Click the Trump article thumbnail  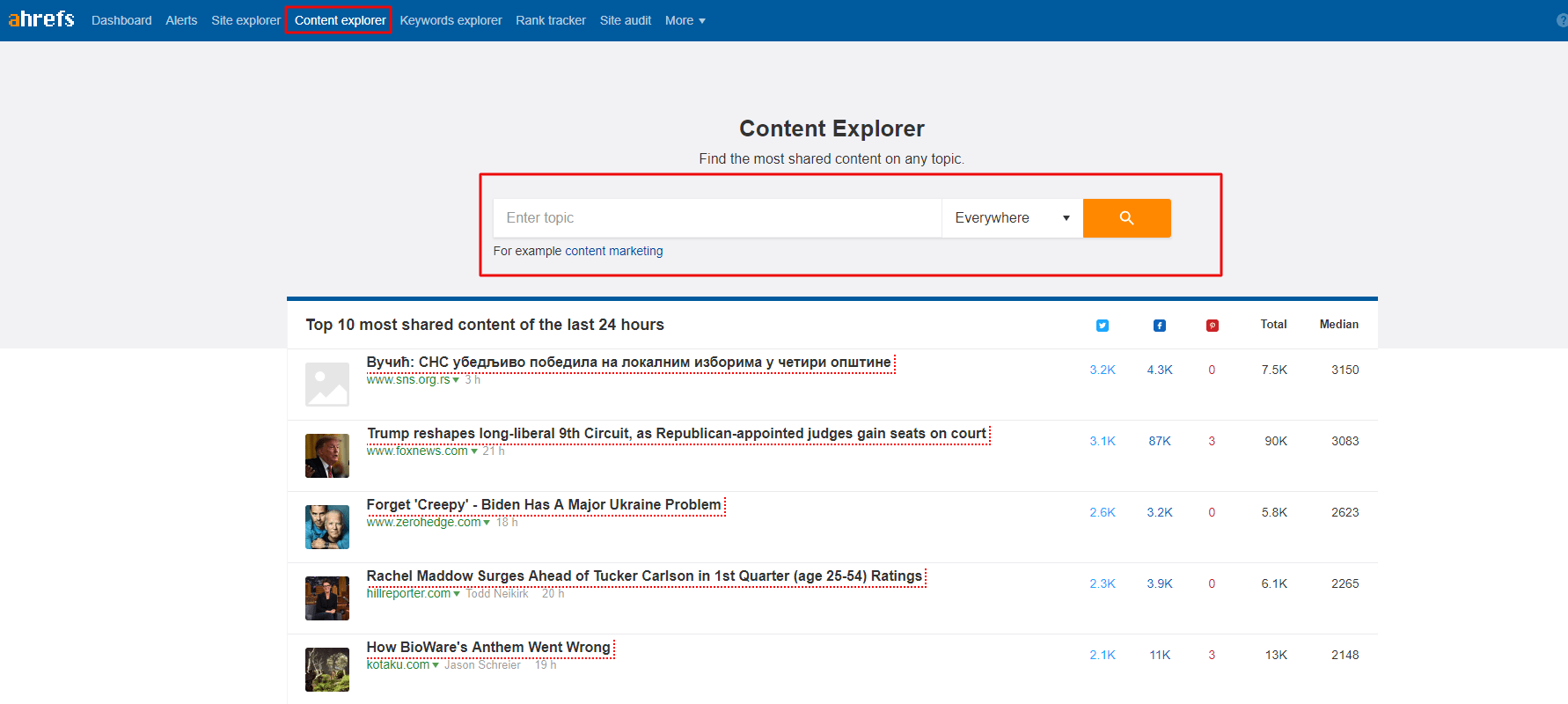pos(327,456)
